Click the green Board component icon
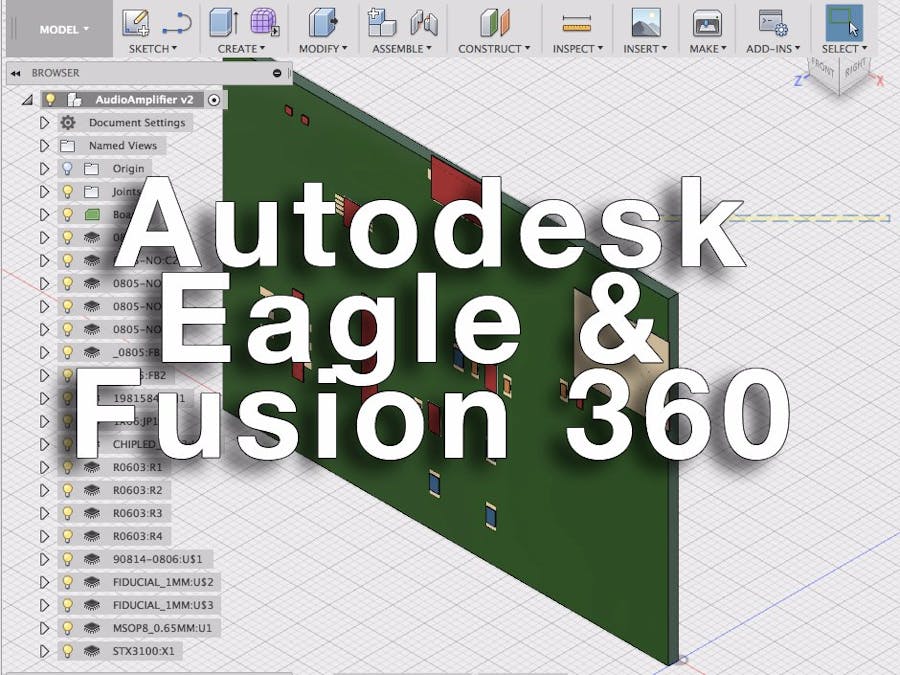The height and width of the screenshot is (675, 900). (x=92, y=215)
